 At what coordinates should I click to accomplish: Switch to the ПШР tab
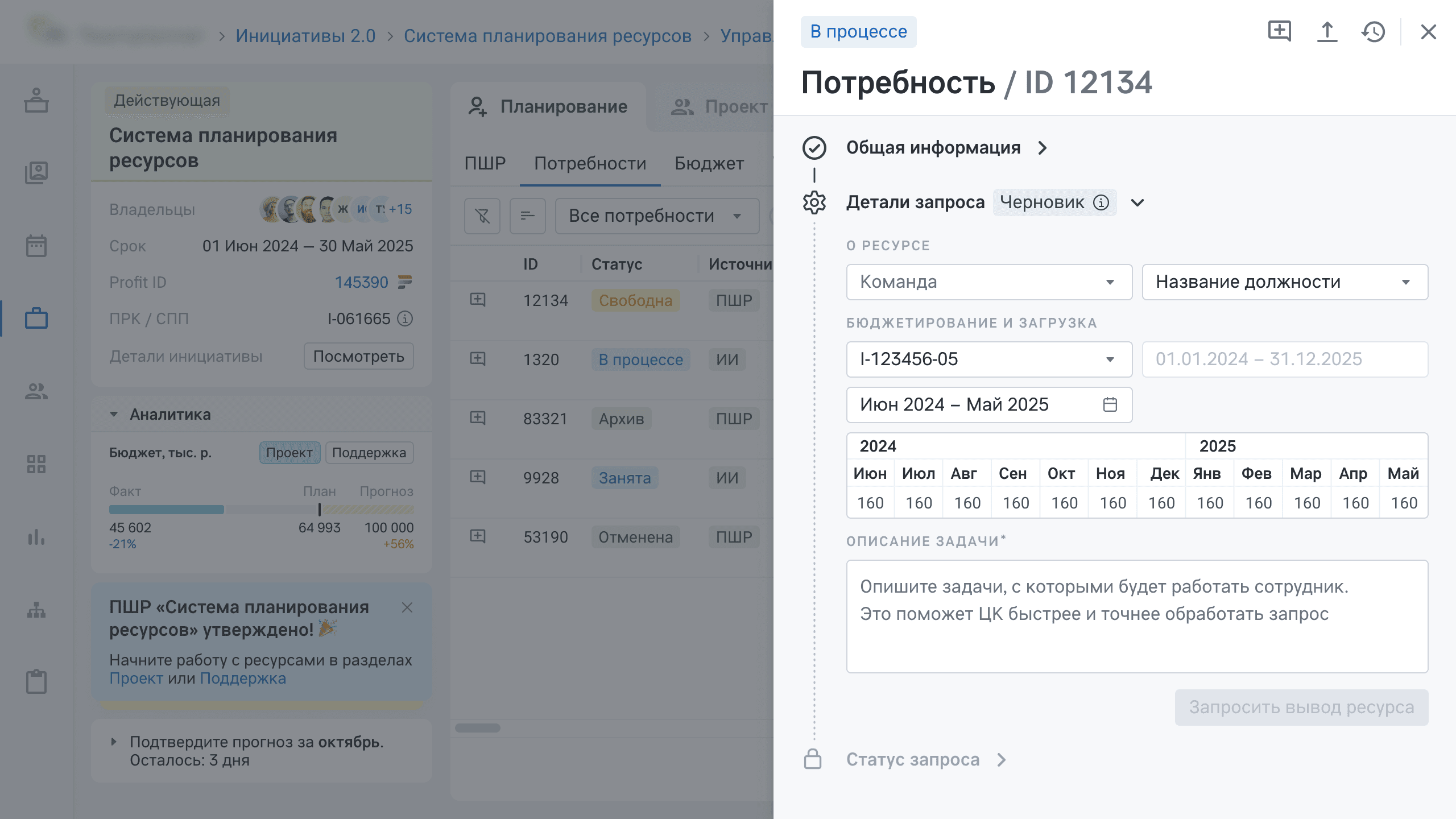click(x=485, y=164)
